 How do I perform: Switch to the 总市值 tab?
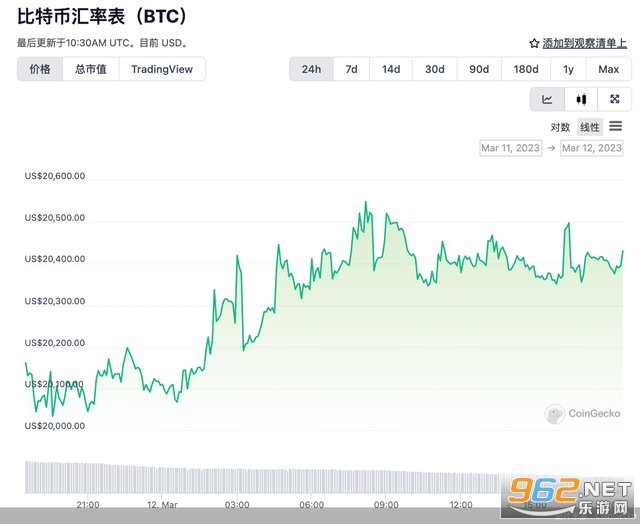[x=91, y=69]
